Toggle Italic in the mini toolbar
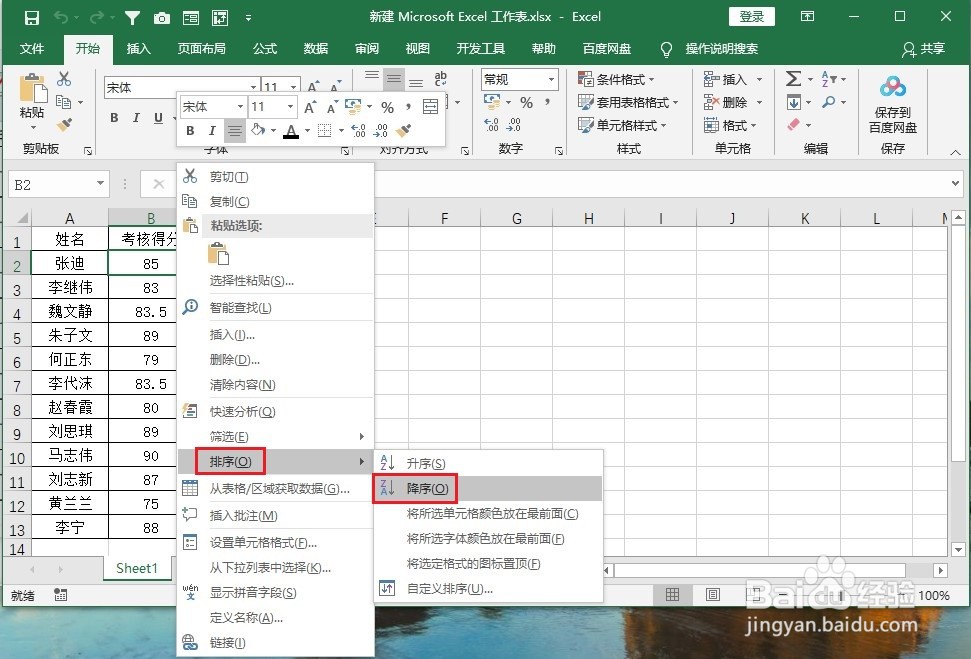 click(212, 131)
